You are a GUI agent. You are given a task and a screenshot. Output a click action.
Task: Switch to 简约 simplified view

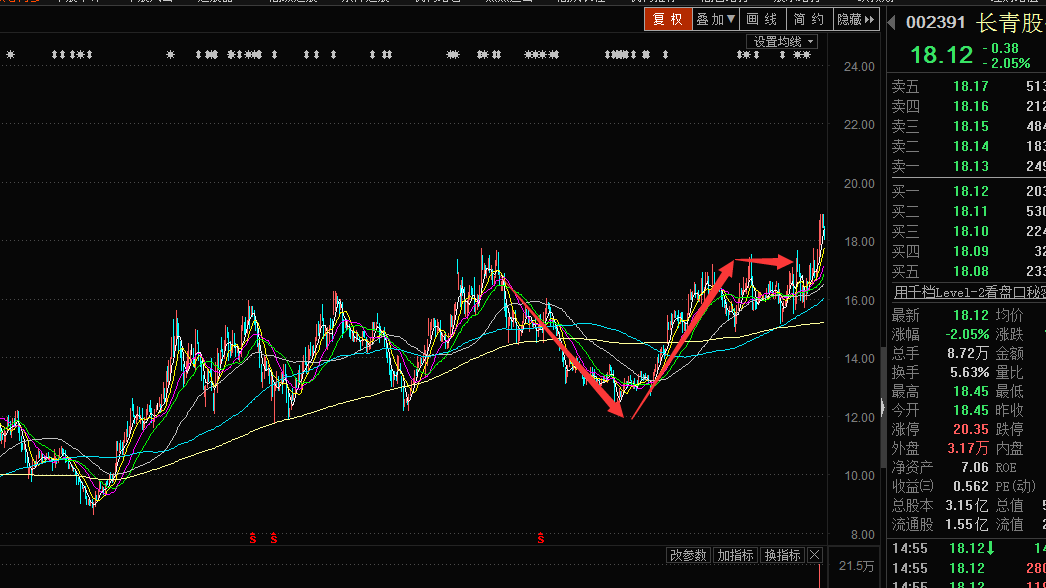tap(809, 19)
